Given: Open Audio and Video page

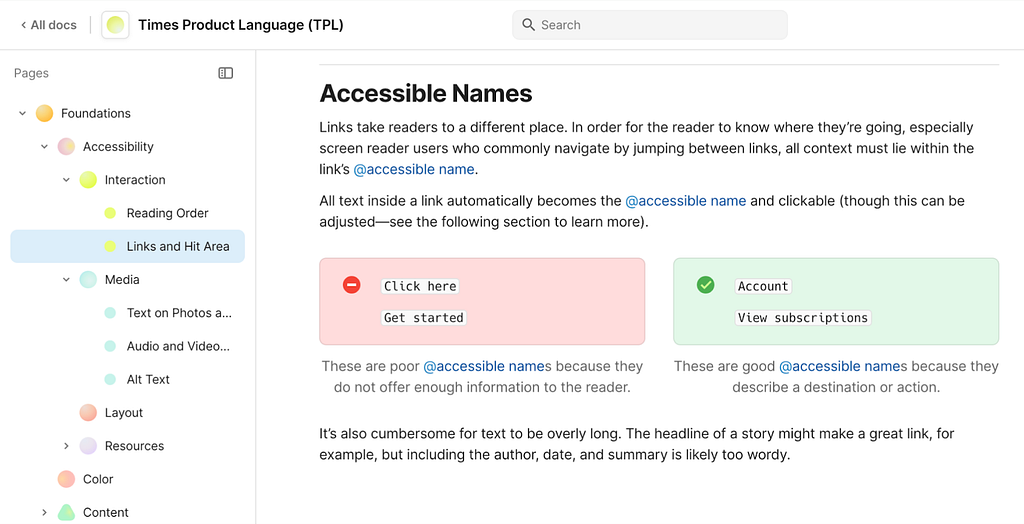Looking at the screenshot, I should [x=178, y=346].
